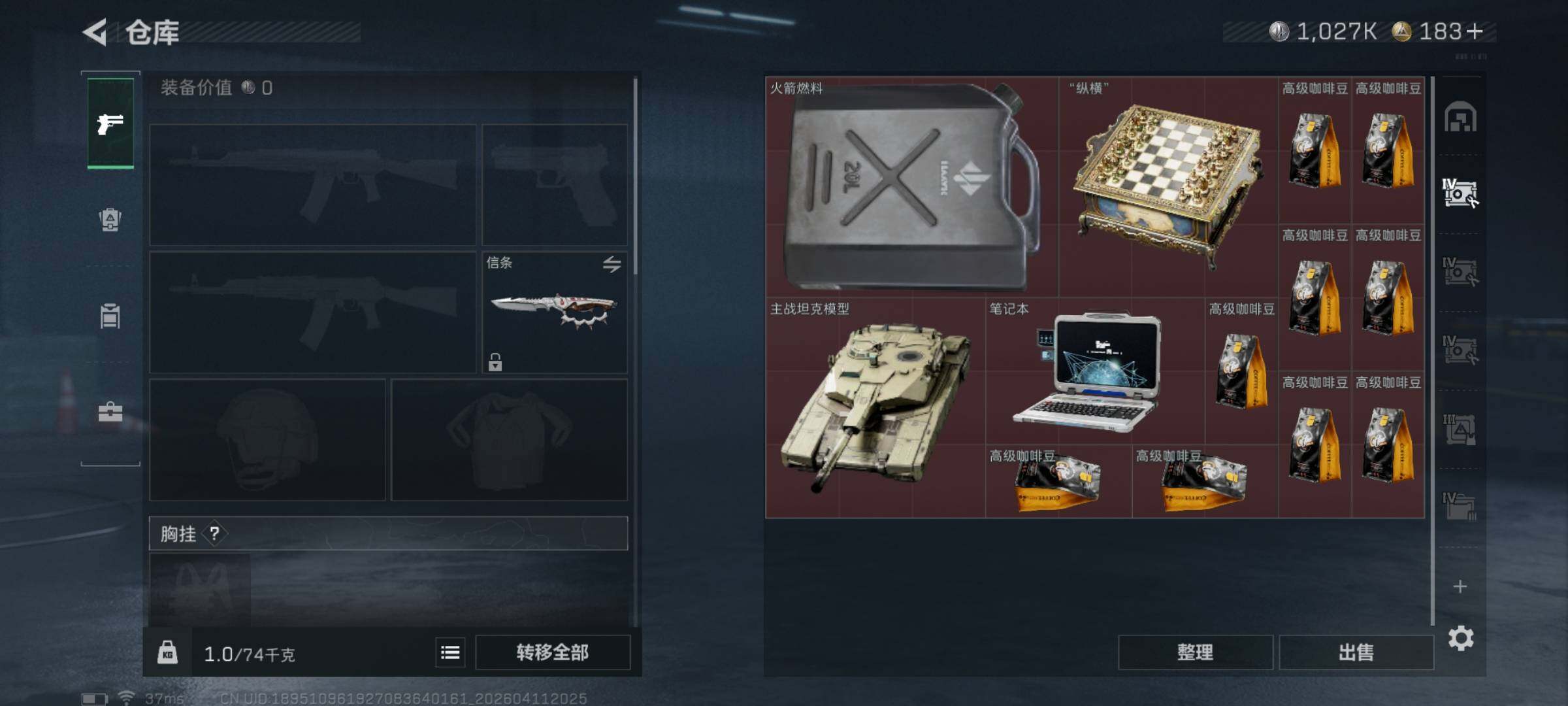Open the backpack gear tab icon
The width and height of the screenshot is (1568, 706).
(x=110, y=219)
